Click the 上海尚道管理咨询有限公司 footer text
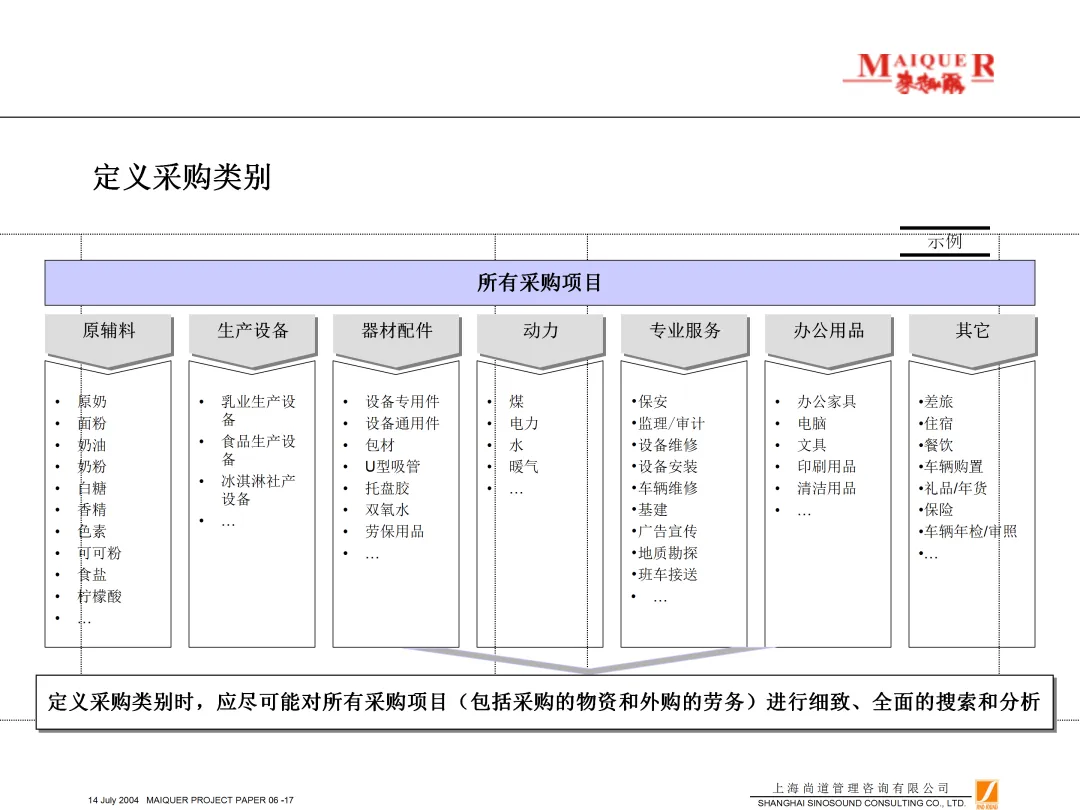This screenshot has width=1080, height=810. tap(860, 788)
